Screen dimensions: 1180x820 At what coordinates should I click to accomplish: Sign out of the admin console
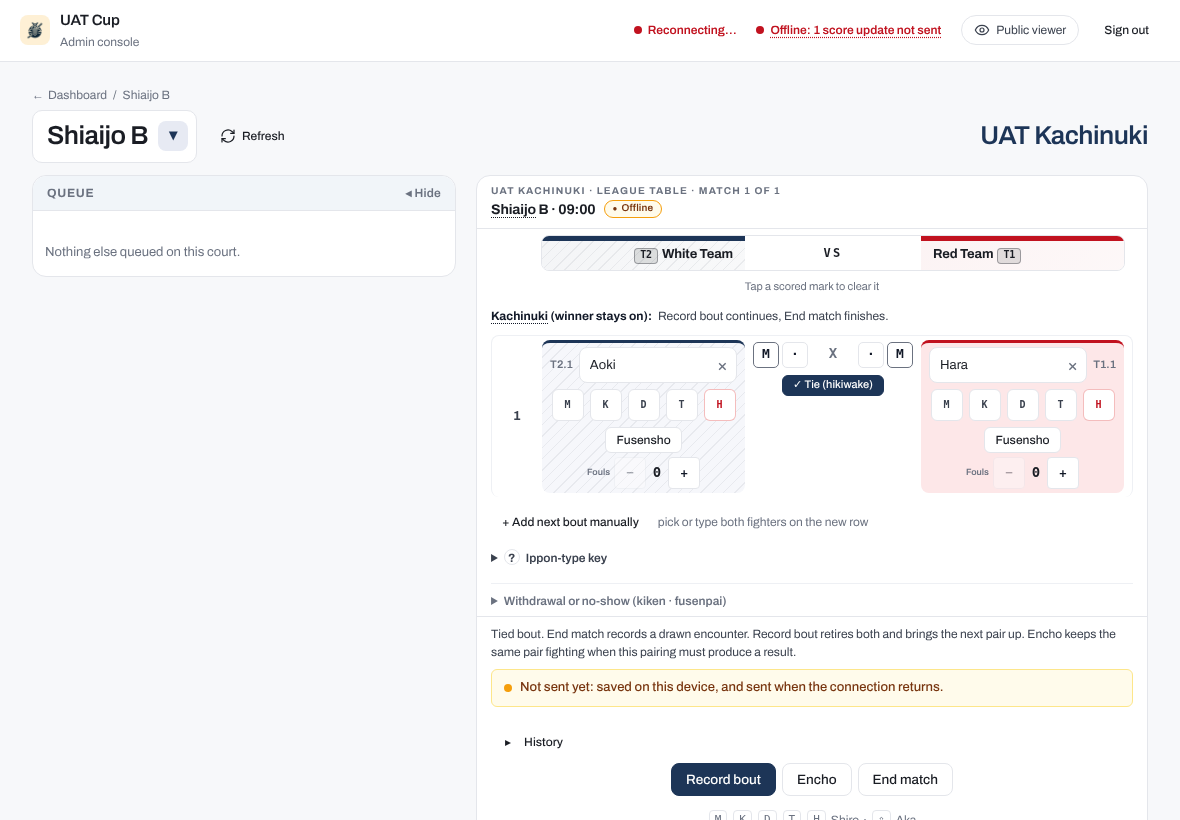click(1126, 30)
